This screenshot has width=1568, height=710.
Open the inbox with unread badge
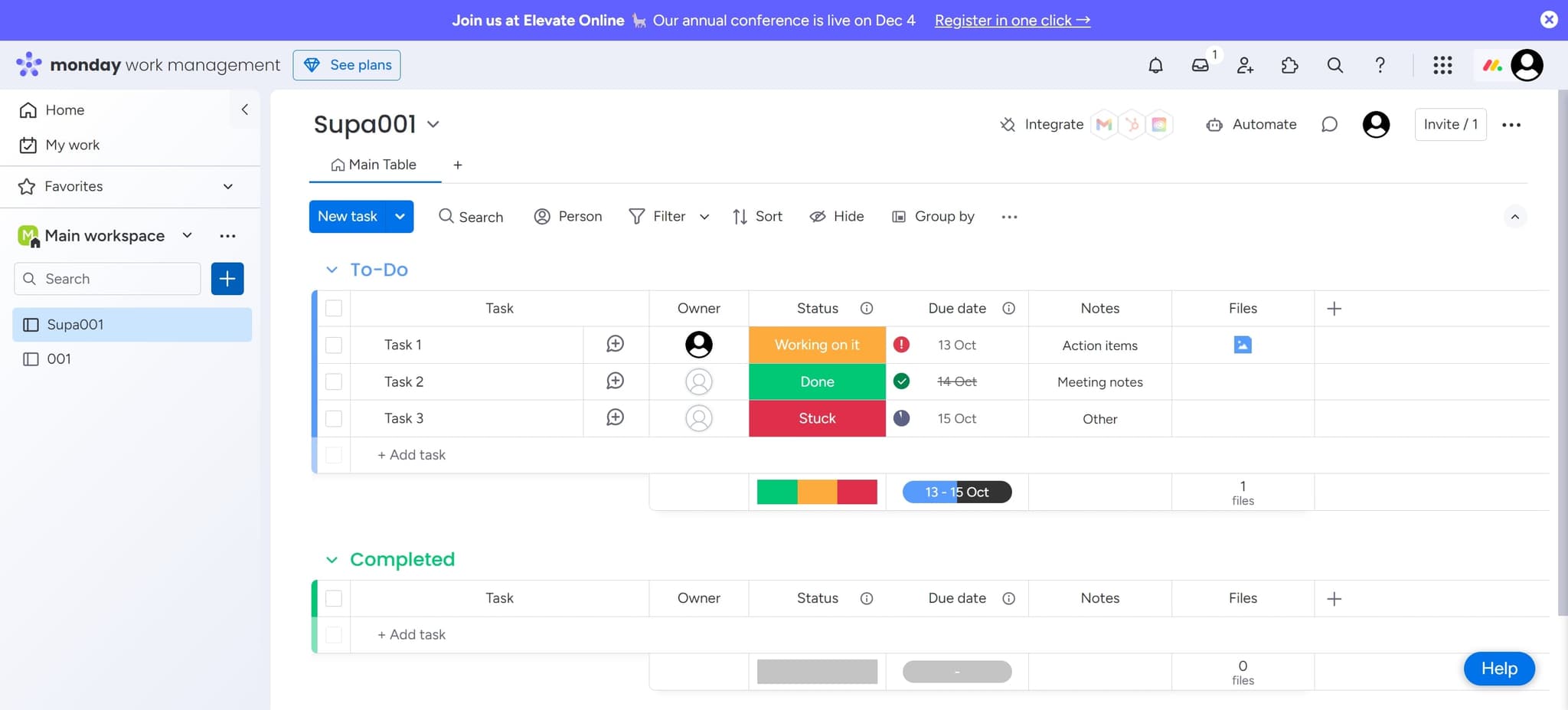[1200, 66]
